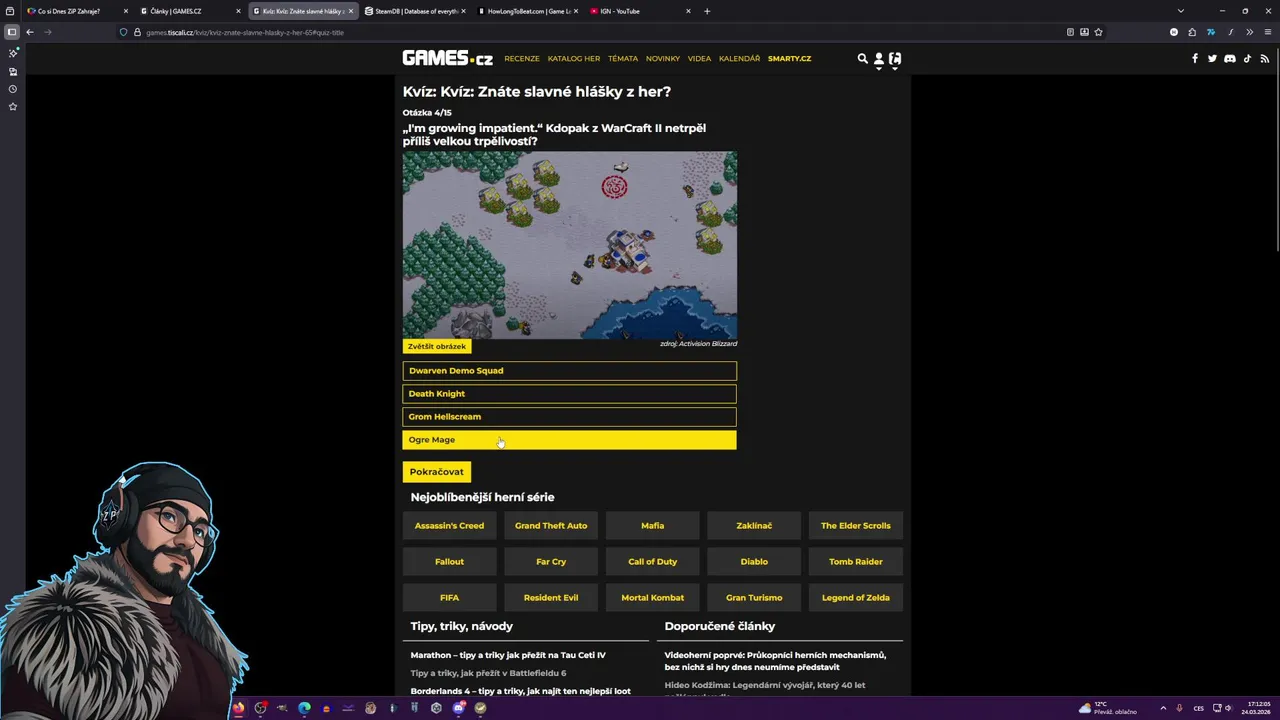
Task: Open the RSS feed icon
Action: [1264, 59]
